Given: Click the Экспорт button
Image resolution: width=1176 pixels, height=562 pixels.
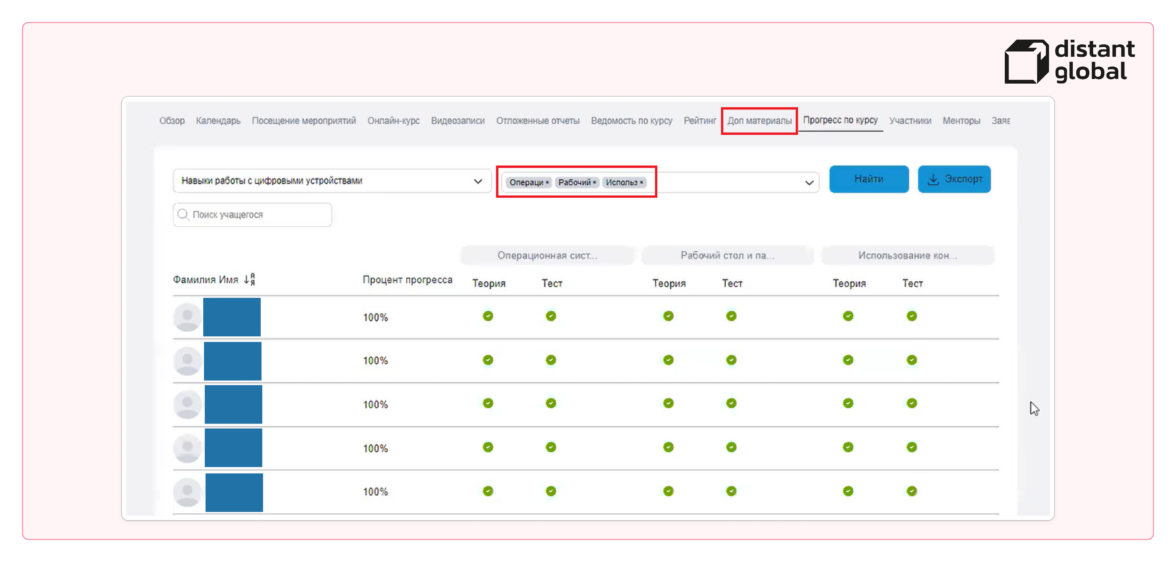Looking at the screenshot, I should (954, 180).
